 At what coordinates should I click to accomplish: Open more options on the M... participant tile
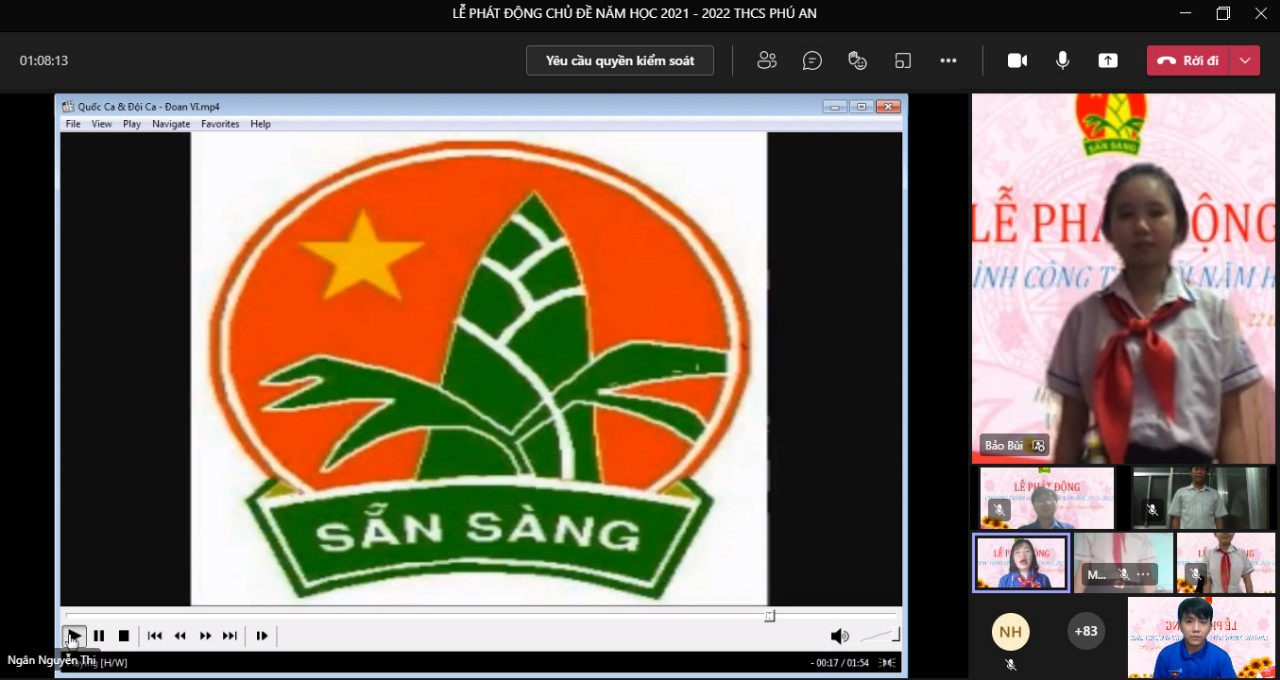pos(1143,575)
